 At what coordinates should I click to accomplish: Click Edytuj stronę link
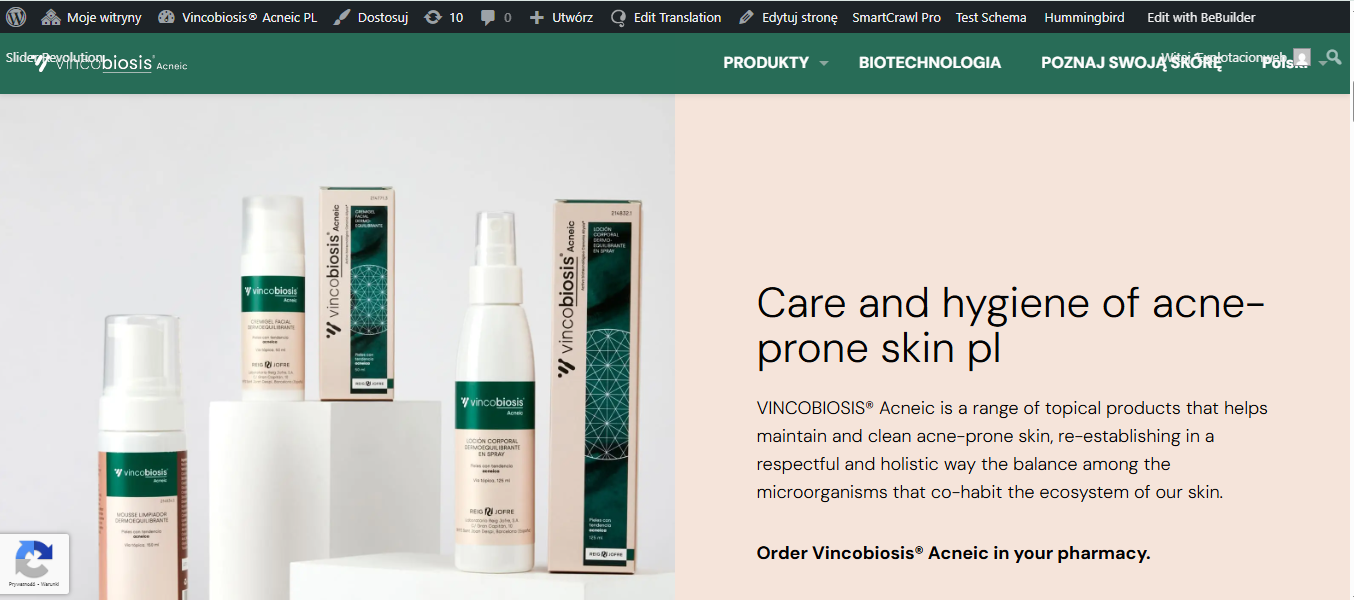click(788, 17)
